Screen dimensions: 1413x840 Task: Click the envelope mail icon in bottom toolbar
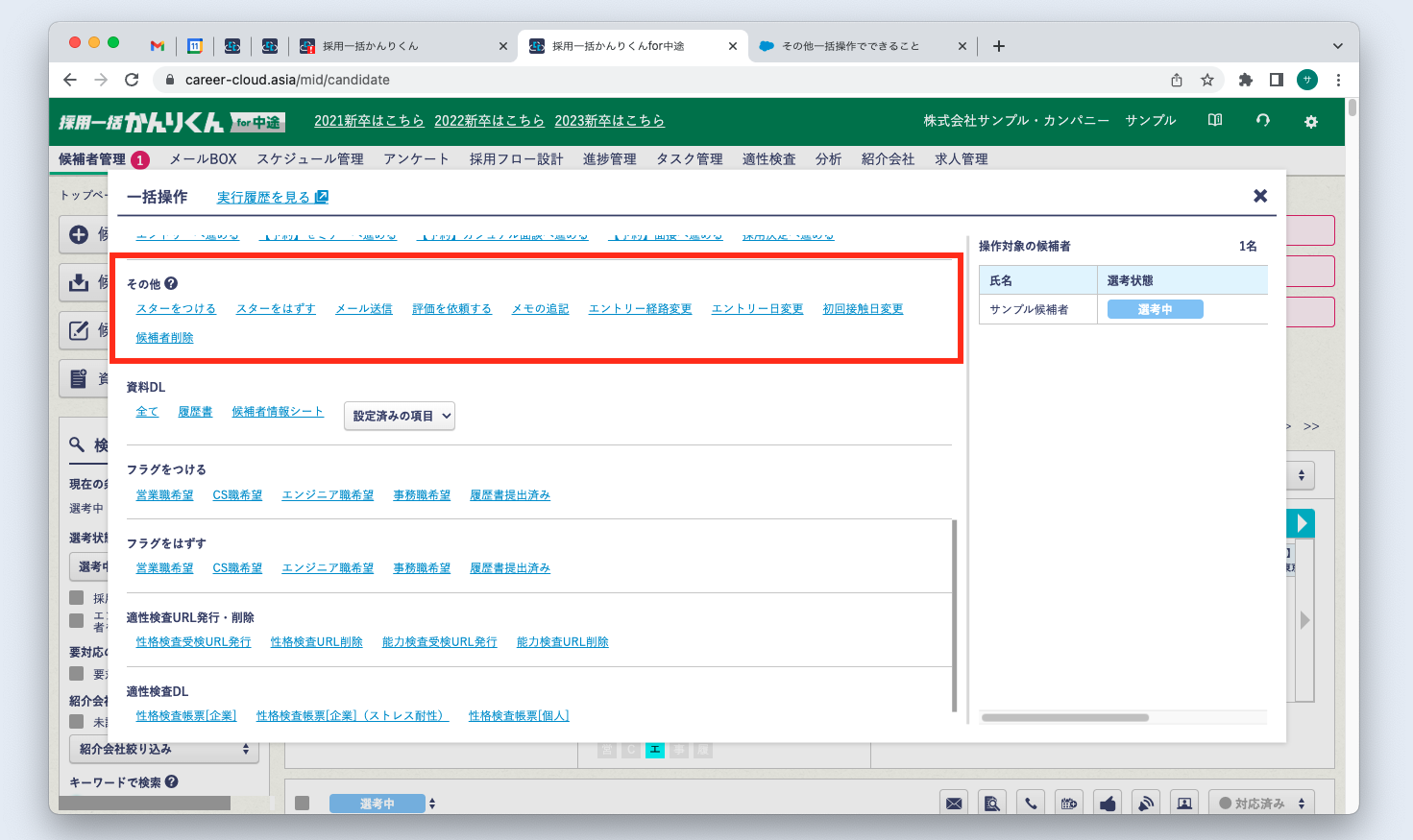click(954, 804)
